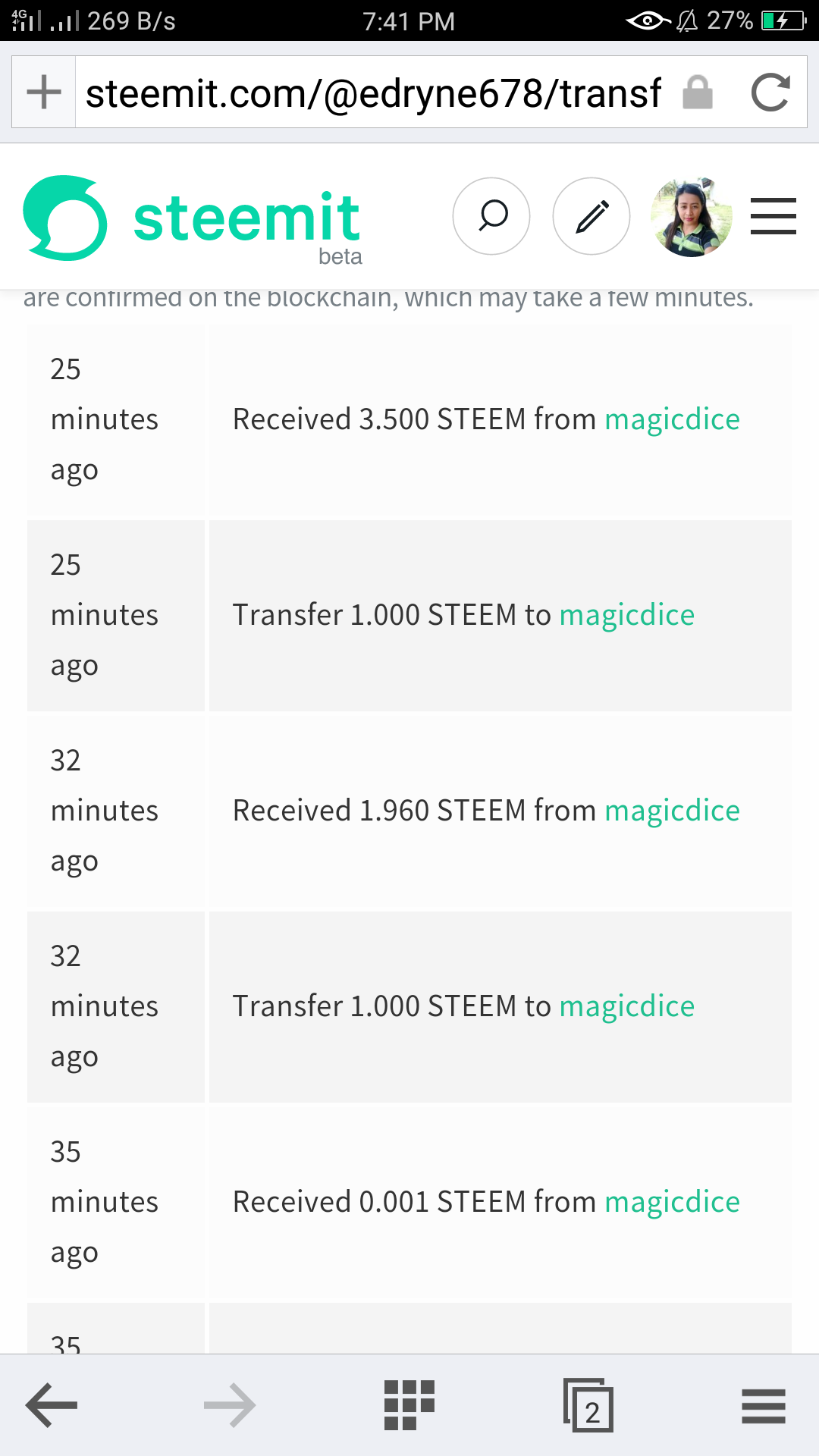Go back with browser back arrow
Viewport: 819px width, 1456px height.
pos(52,1405)
